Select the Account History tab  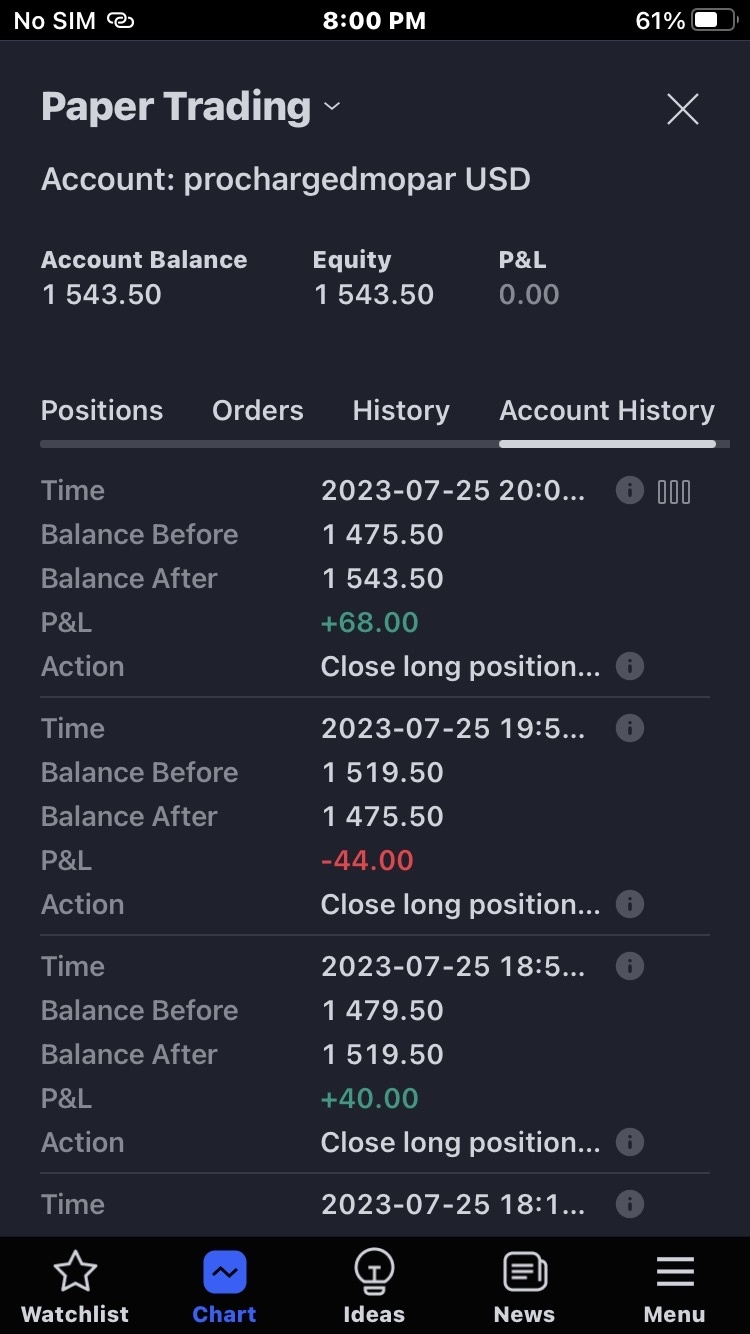click(607, 411)
